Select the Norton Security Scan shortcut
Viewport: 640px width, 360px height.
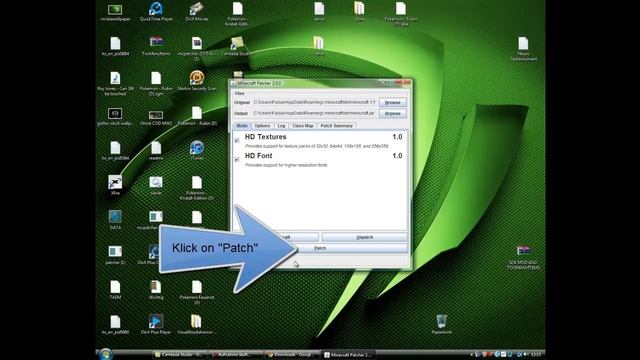[197, 80]
